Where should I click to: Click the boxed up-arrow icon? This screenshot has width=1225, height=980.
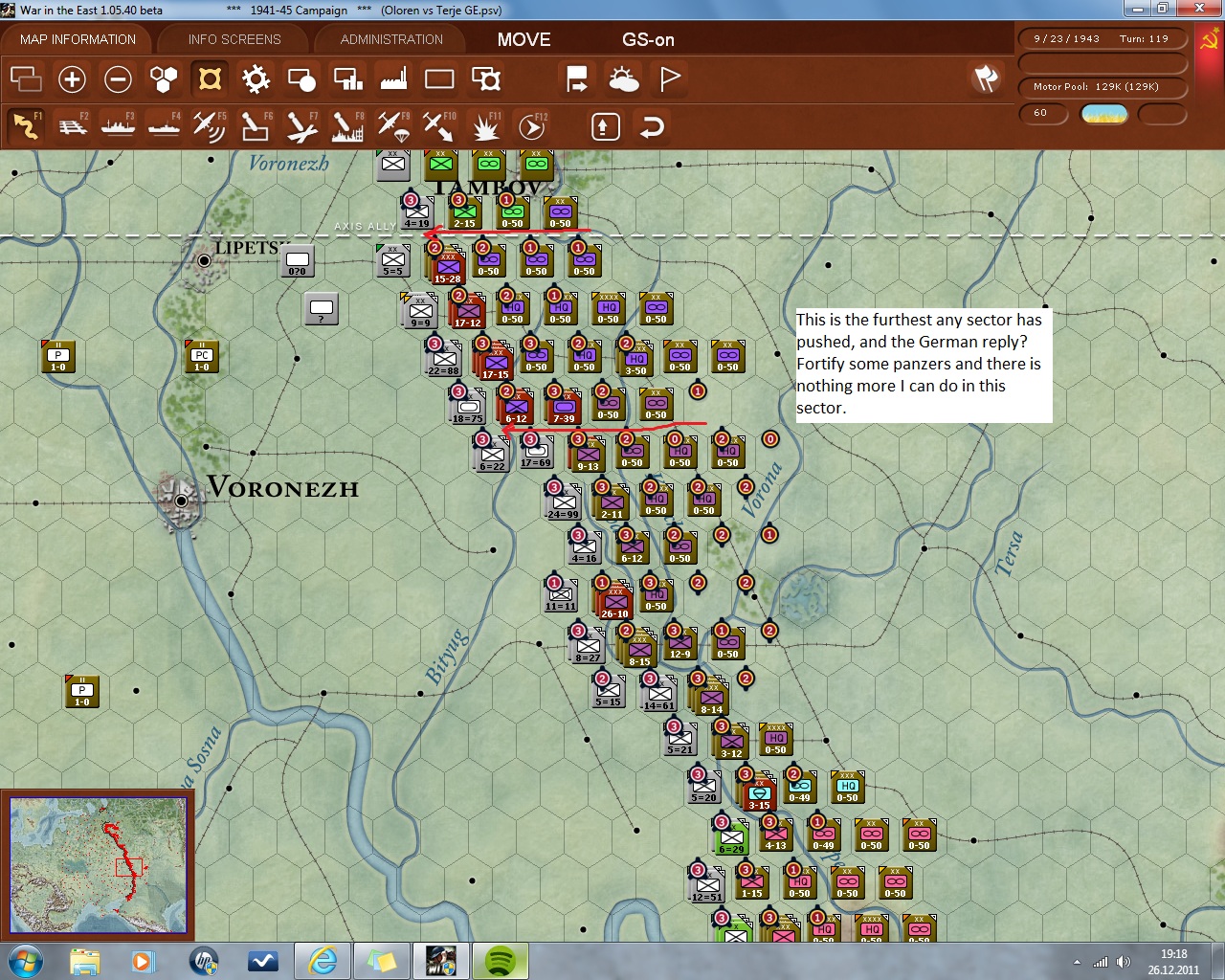click(605, 126)
